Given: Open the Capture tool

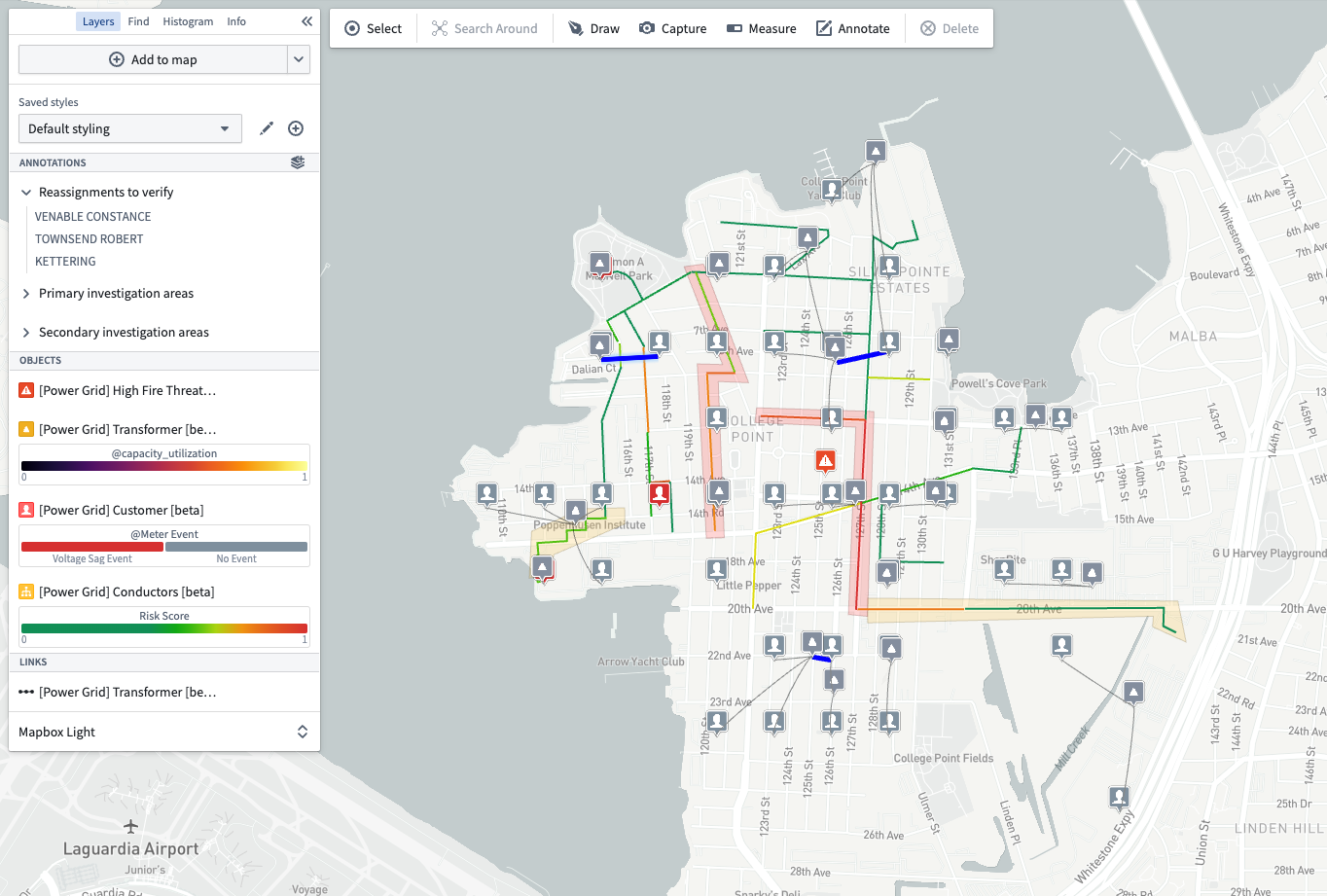Looking at the screenshot, I should pyautogui.click(x=672, y=28).
